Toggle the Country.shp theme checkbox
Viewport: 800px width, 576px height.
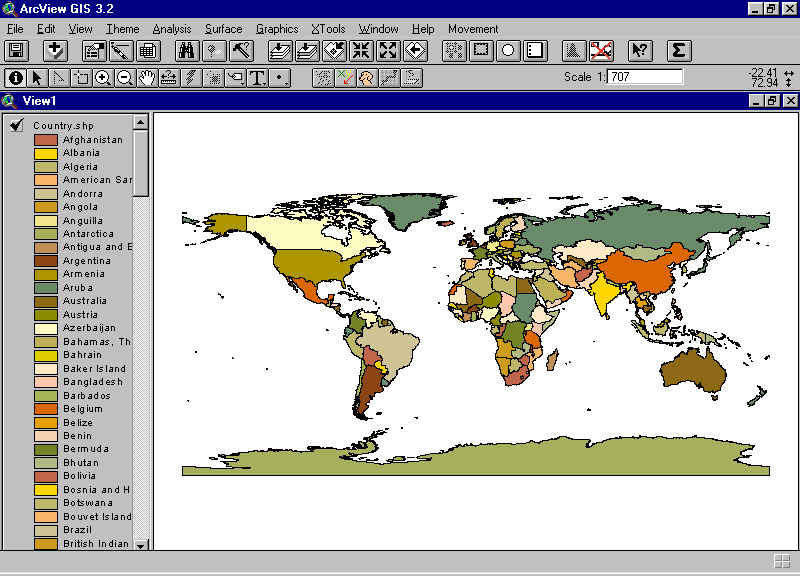point(17,125)
